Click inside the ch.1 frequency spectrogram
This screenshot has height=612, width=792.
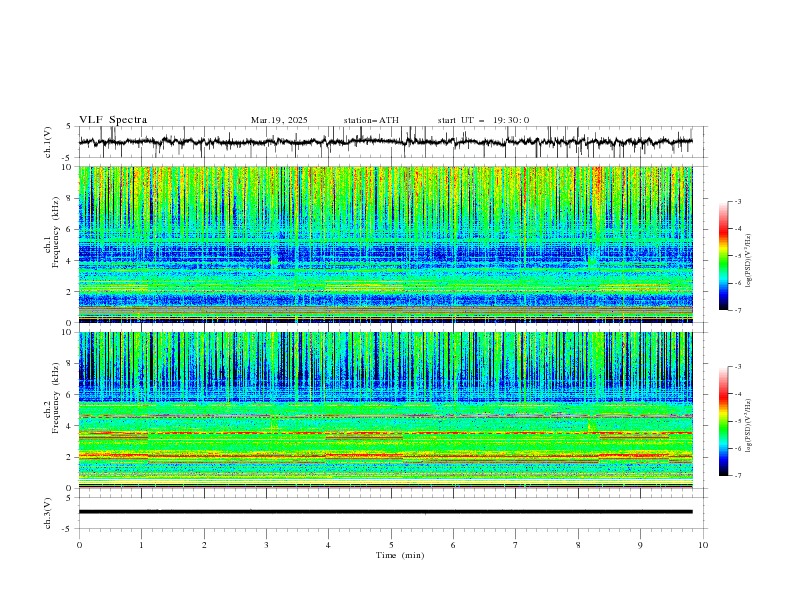(x=386, y=244)
